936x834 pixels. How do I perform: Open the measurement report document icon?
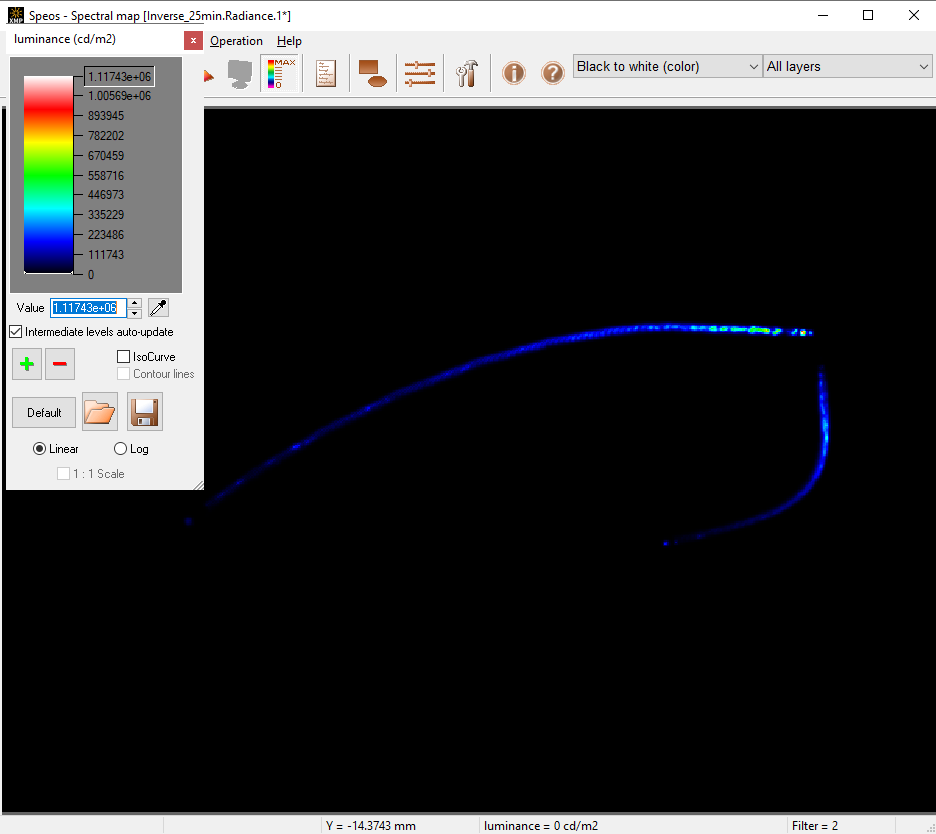point(325,72)
